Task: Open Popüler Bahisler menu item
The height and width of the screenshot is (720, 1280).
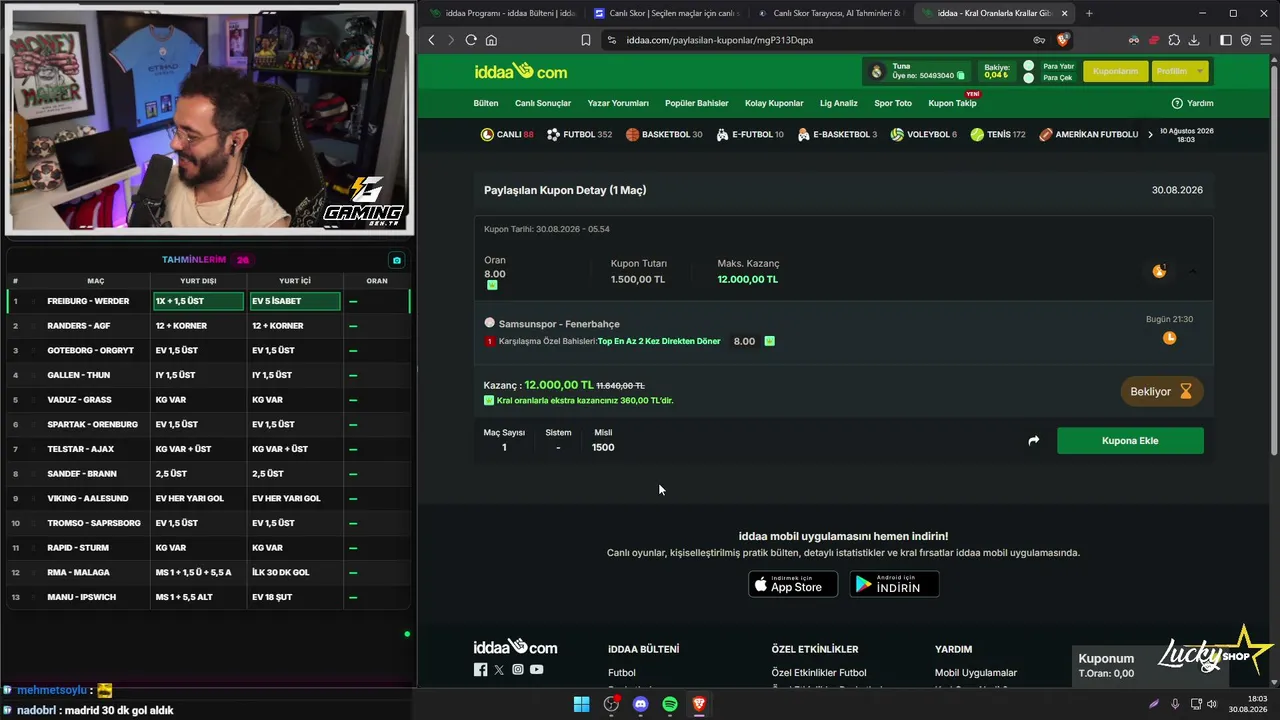Action: [x=697, y=103]
